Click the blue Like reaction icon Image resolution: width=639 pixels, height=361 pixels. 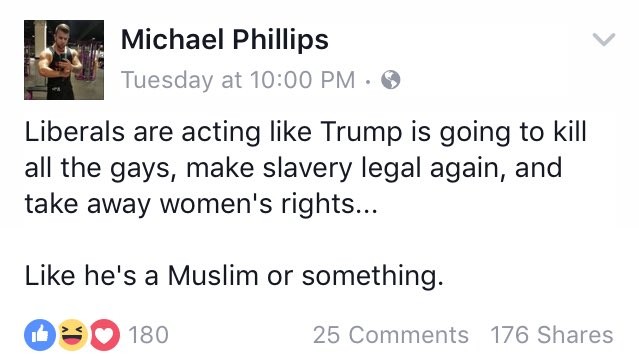[x=40, y=335]
